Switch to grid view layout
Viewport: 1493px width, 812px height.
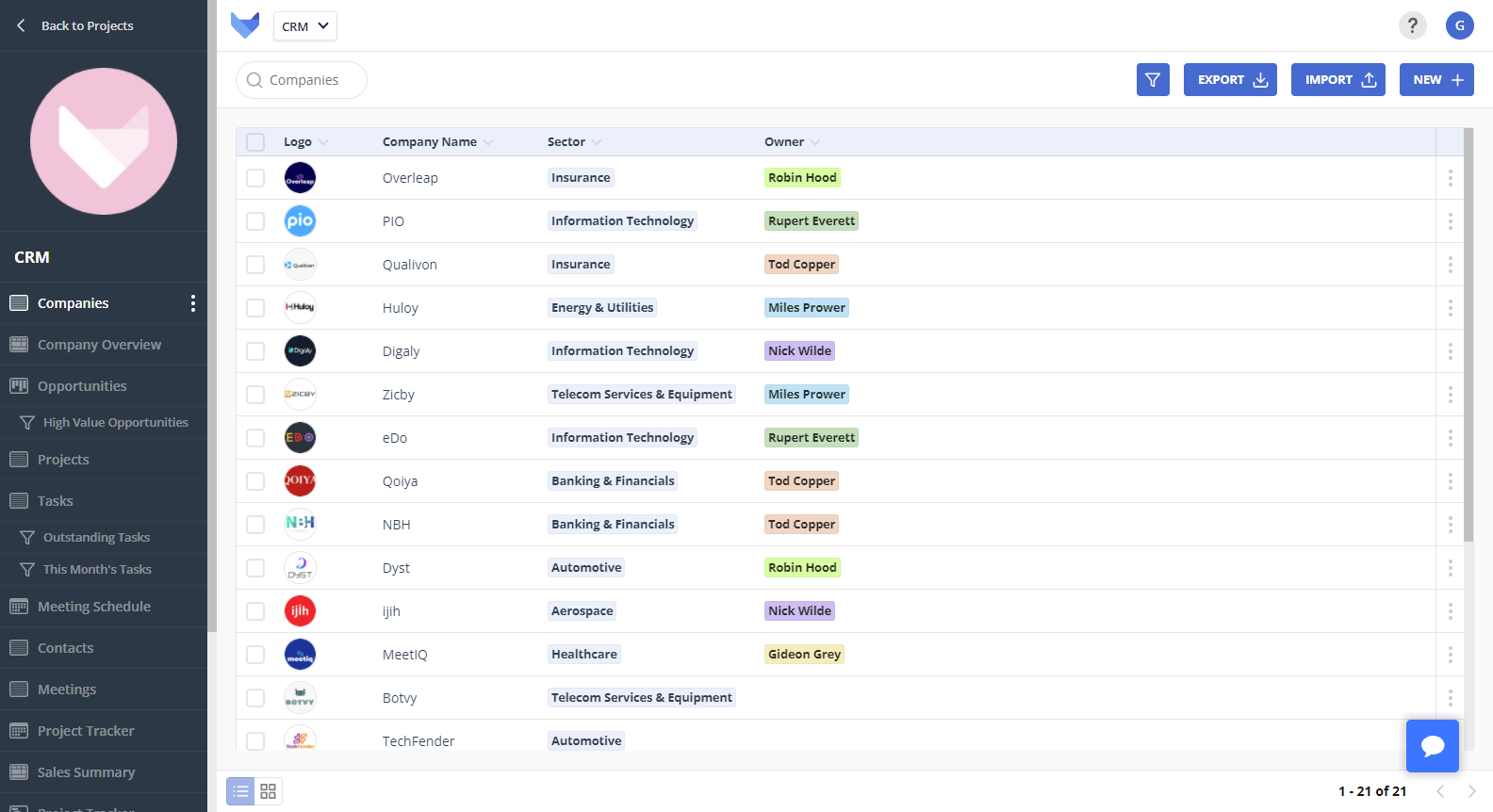tap(269, 791)
